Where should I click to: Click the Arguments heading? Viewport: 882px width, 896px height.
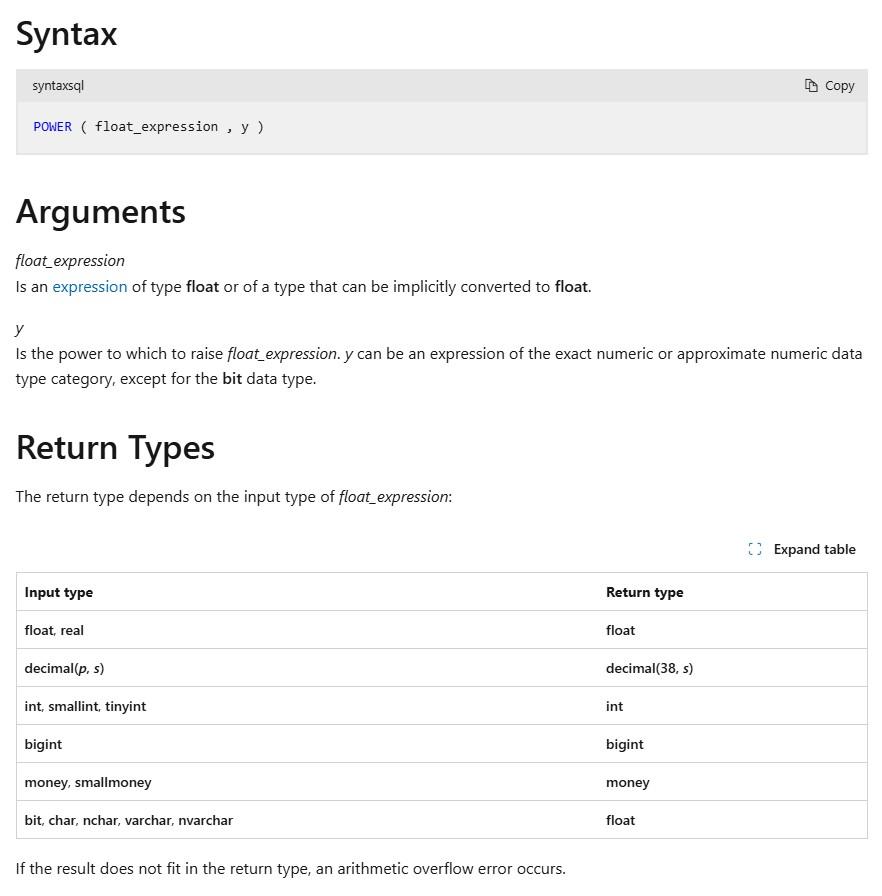(x=101, y=212)
